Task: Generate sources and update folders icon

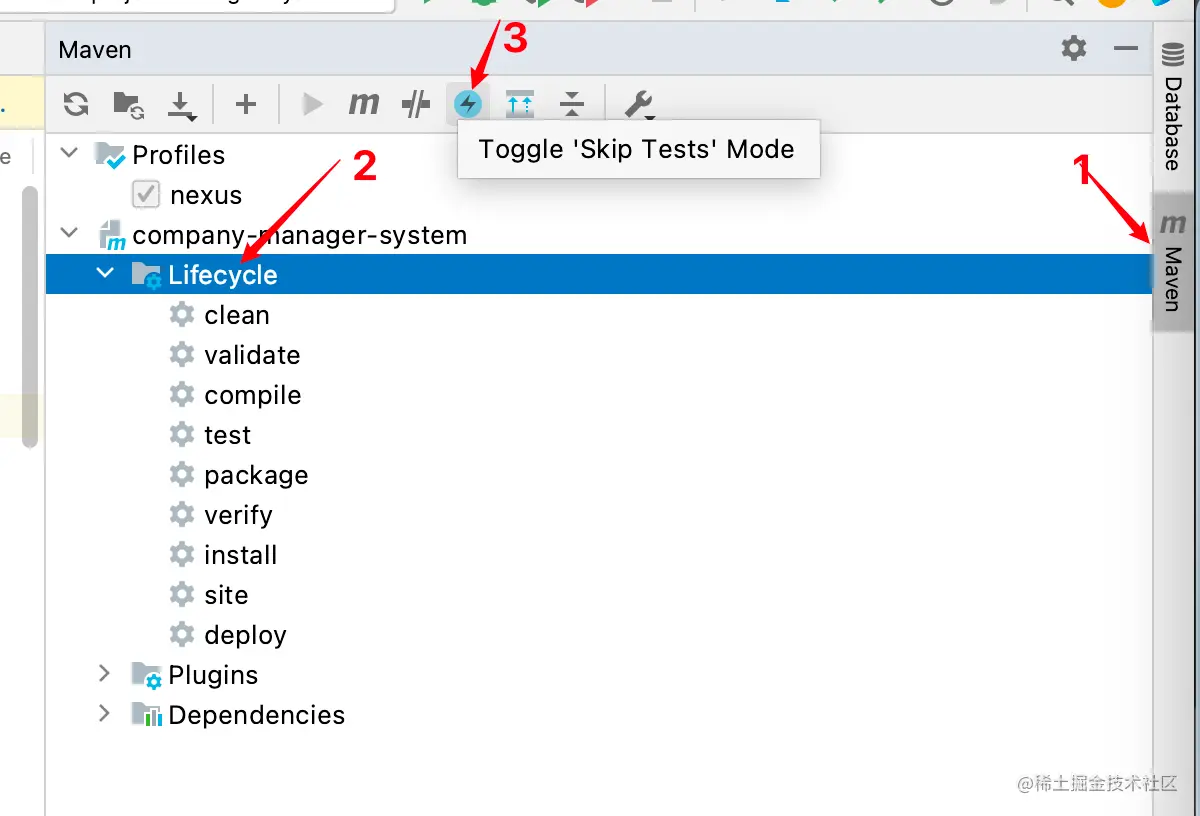Action: coord(128,104)
